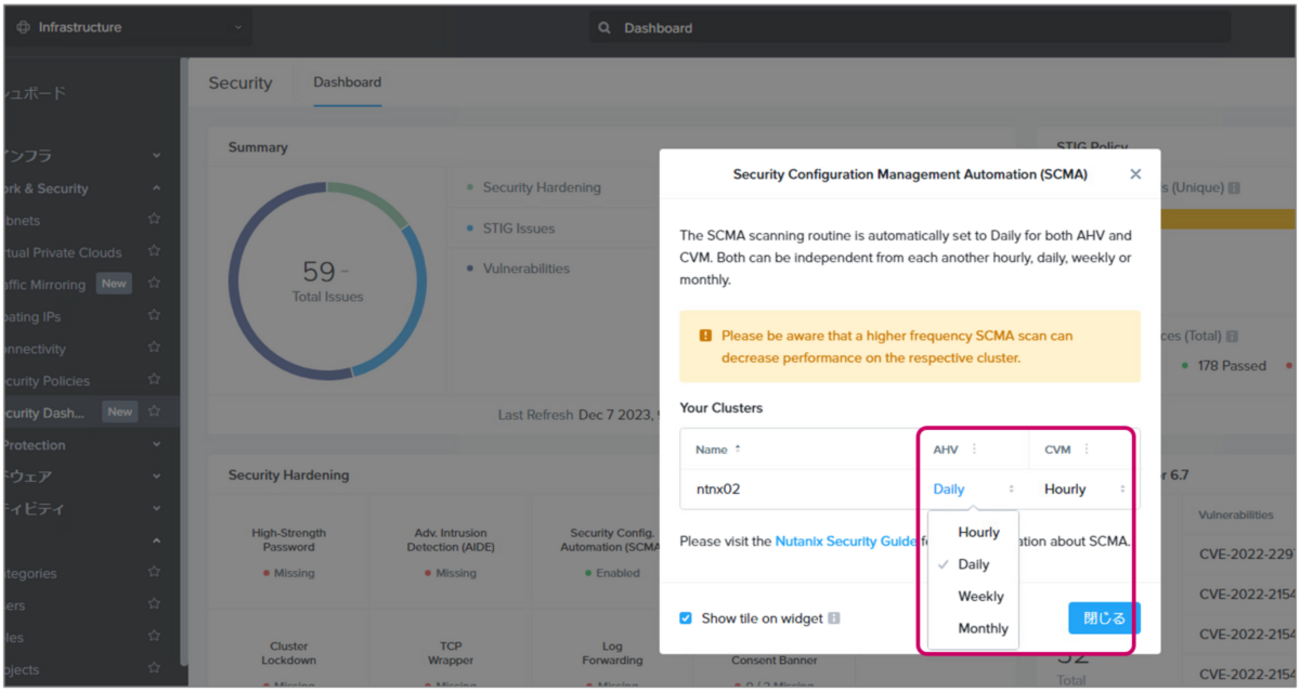Click the blue 閉じる button
The width and height of the screenshot is (1300, 691).
point(1103,618)
